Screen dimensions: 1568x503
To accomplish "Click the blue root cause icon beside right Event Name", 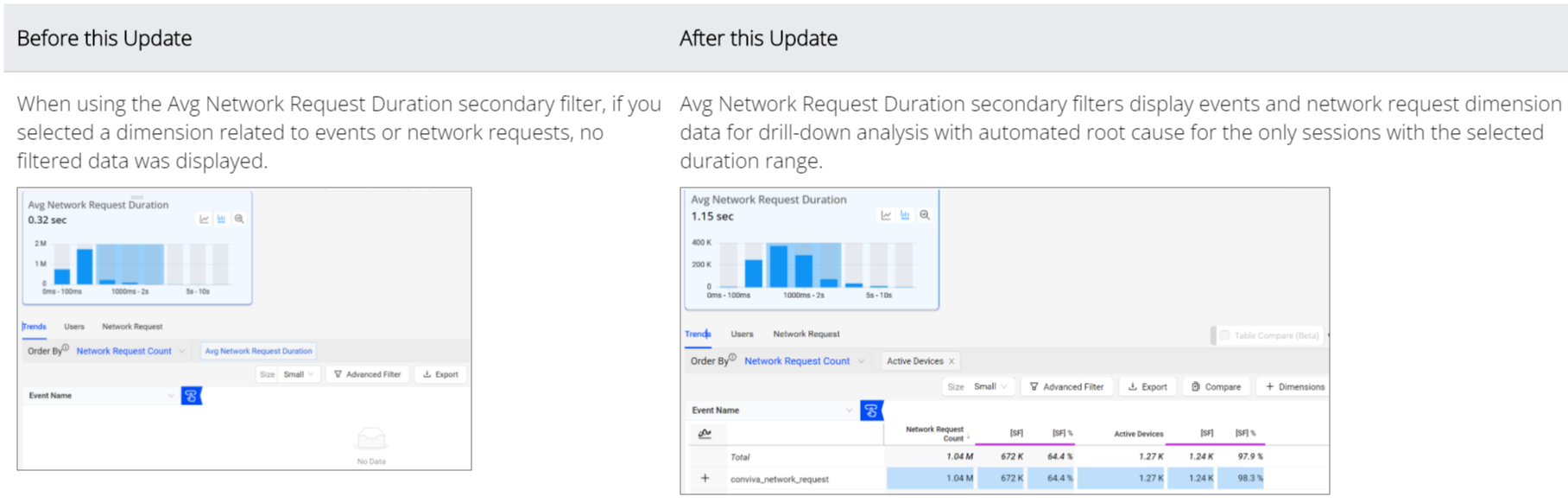I will click(871, 411).
